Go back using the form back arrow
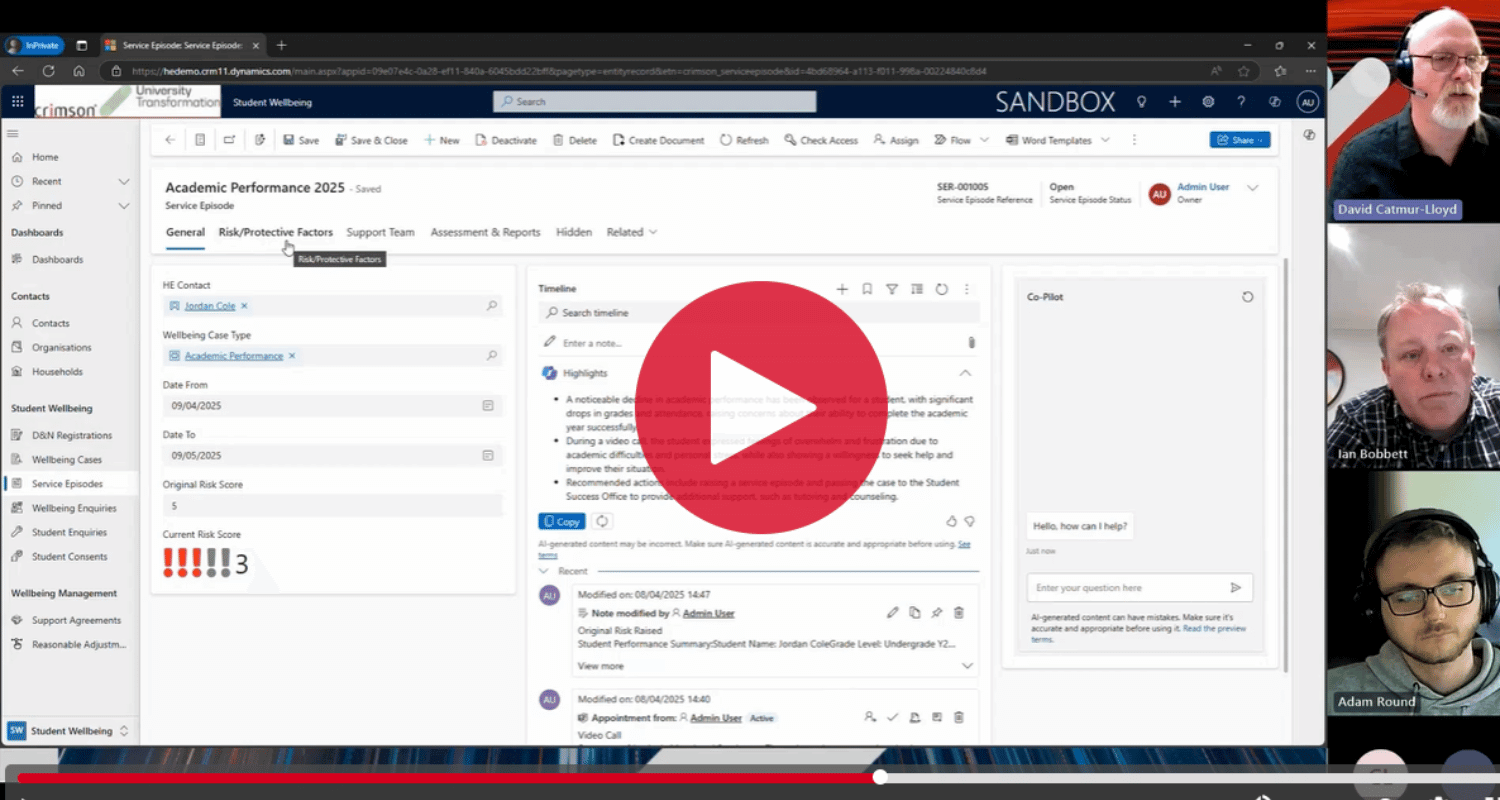1500x800 pixels. click(170, 140)
